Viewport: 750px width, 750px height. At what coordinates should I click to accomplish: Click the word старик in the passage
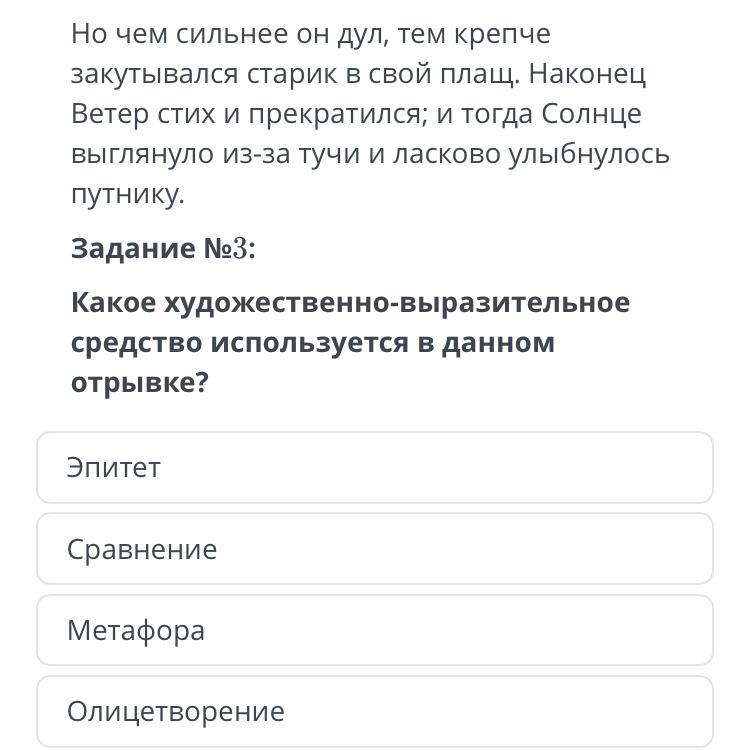tap(292, 74)
